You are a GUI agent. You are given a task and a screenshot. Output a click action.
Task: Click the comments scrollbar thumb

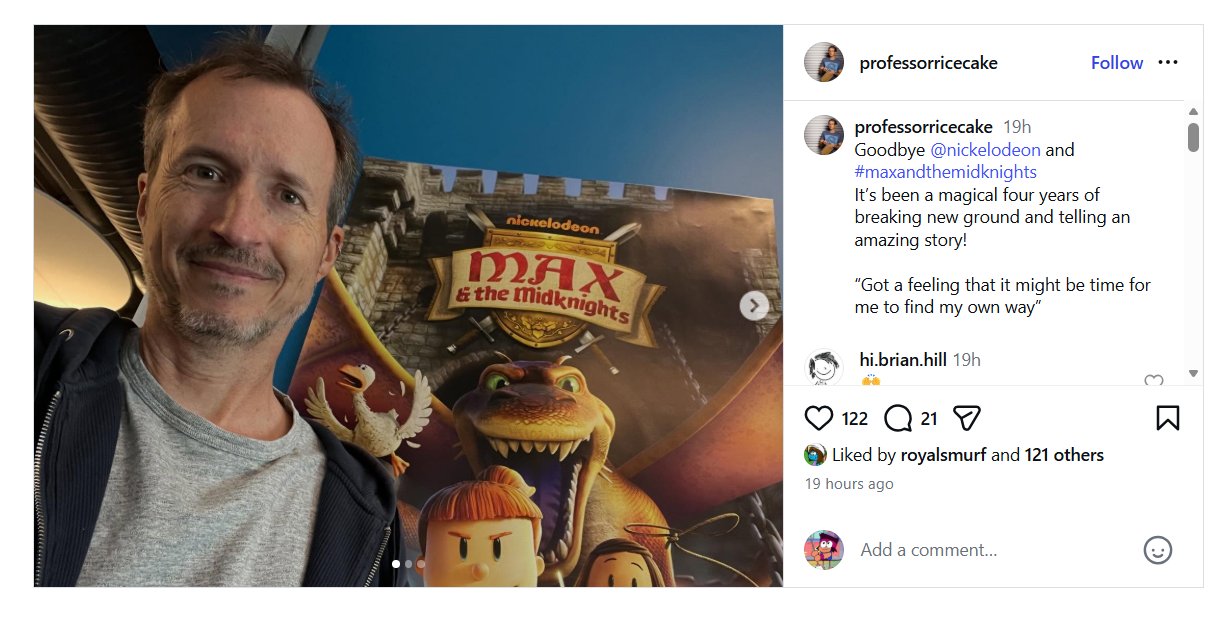coord(1193,137)
